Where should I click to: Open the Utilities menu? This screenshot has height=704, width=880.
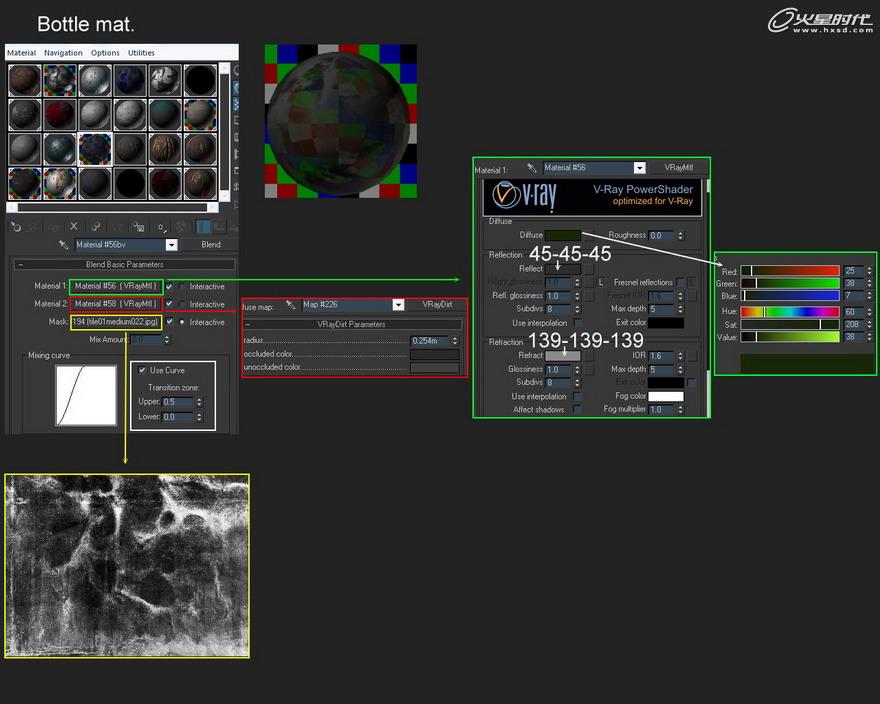pyautogui.click(x=141, y=52)
